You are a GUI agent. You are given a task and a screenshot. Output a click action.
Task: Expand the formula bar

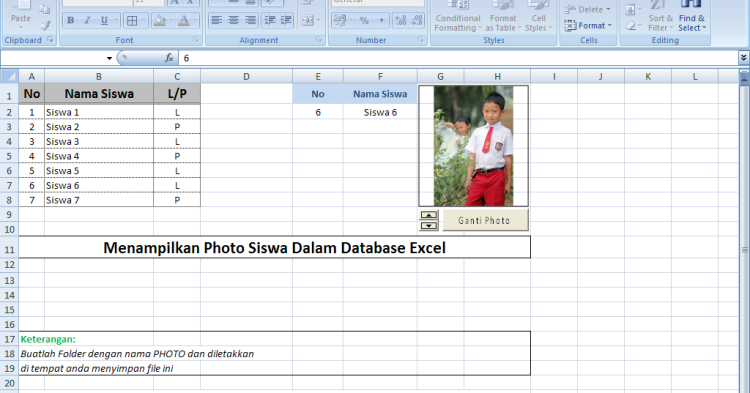[744, 58]
